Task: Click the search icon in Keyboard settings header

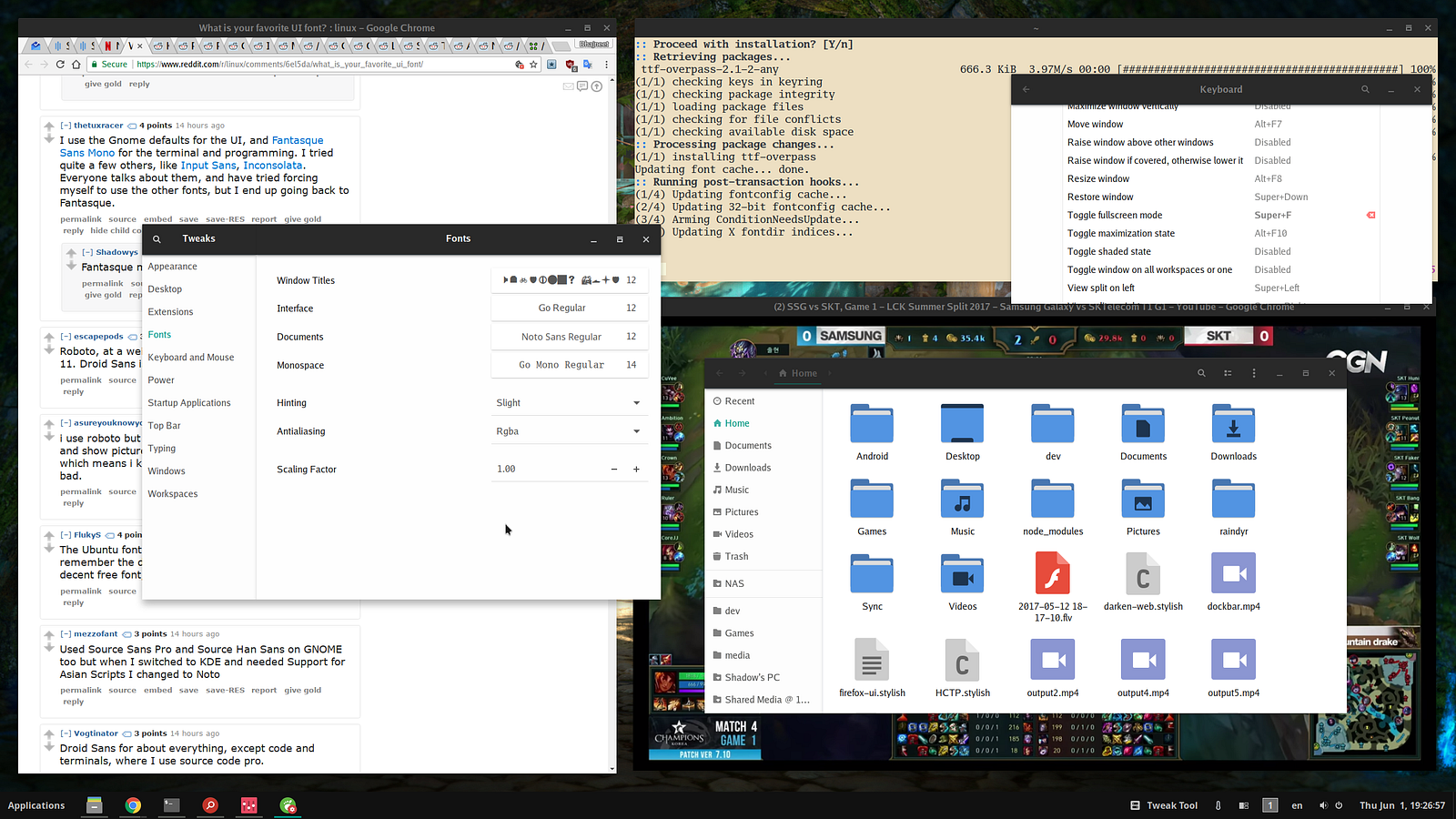Action: point(1365,89)
